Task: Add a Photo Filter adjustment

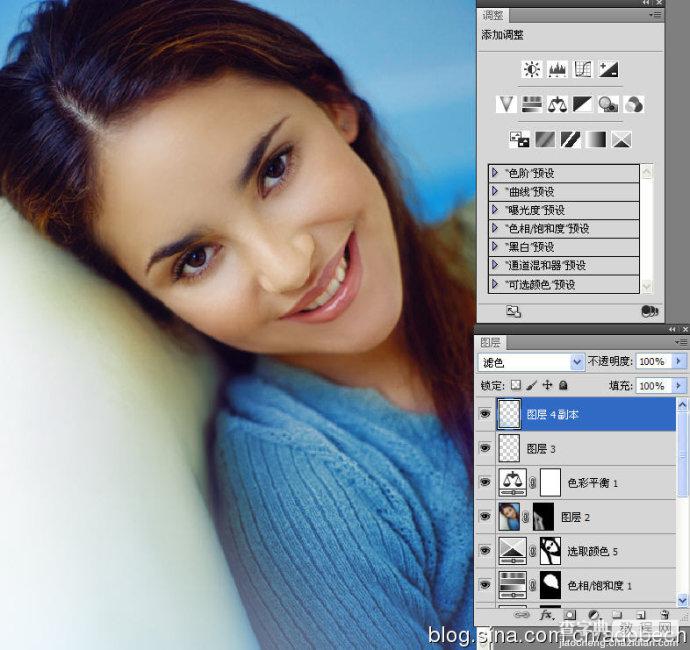Action: tap(608, 105)
